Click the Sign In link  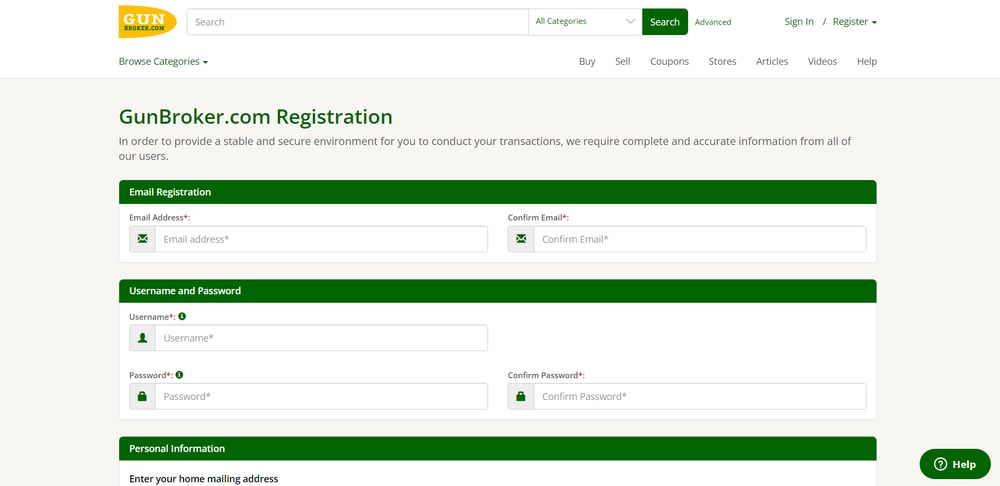tap(799, 22)
